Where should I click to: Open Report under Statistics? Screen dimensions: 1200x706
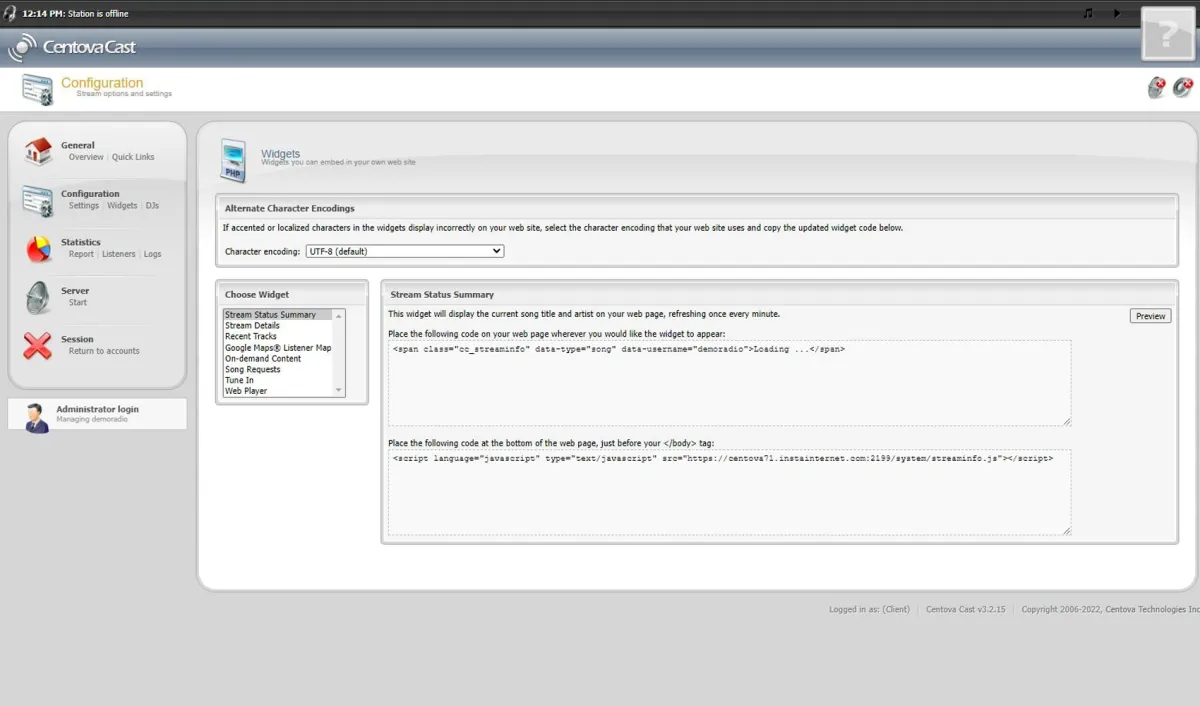(81, 254)
